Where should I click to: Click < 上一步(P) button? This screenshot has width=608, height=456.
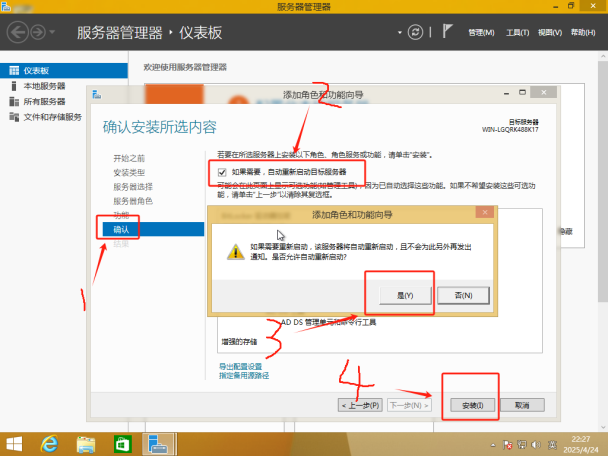[360, 405]
